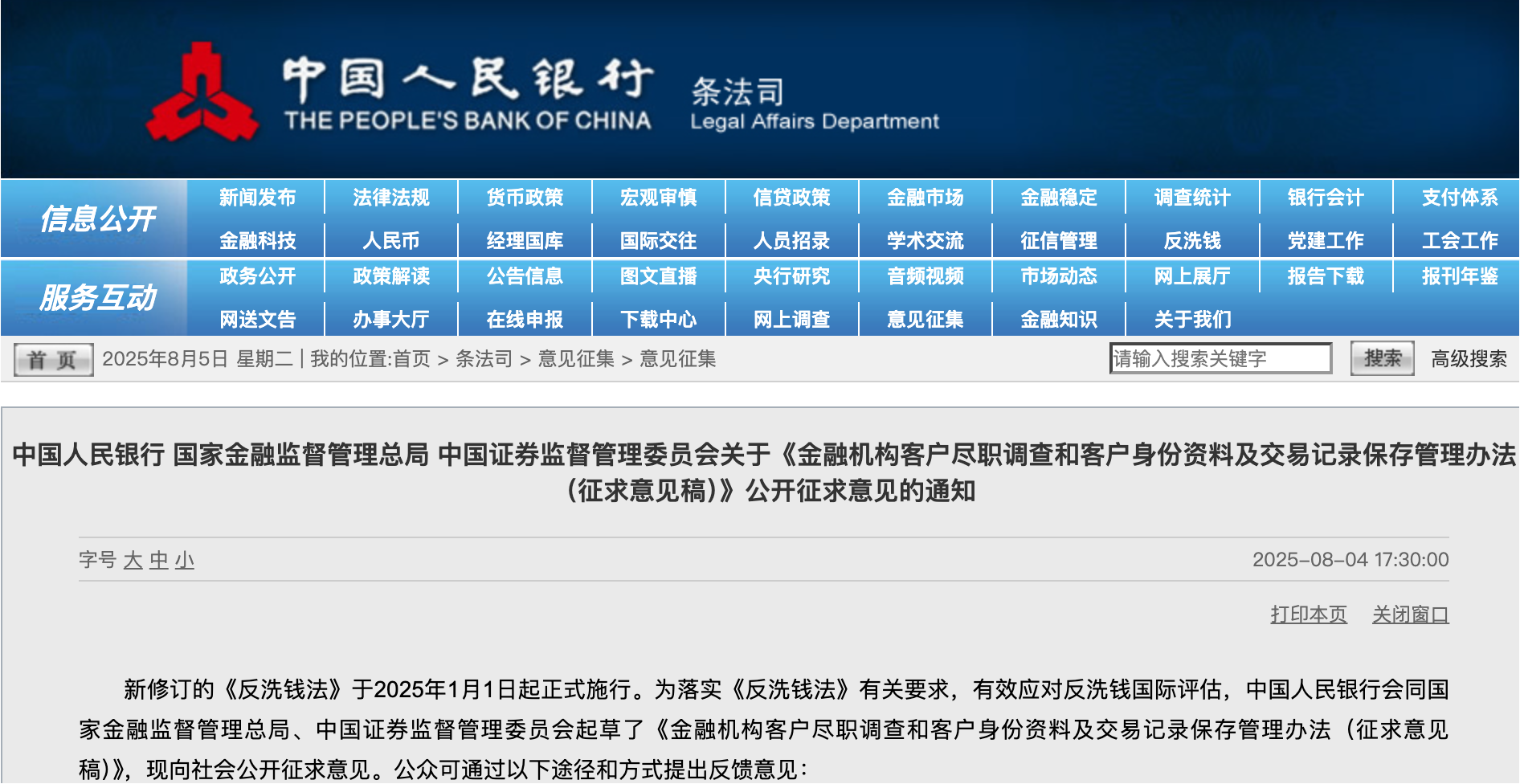Image resolution: width=1520 pixels, height=784 pixels.
Task: Open 金融知识 navigation link
Action: [x=1059, y=320]
